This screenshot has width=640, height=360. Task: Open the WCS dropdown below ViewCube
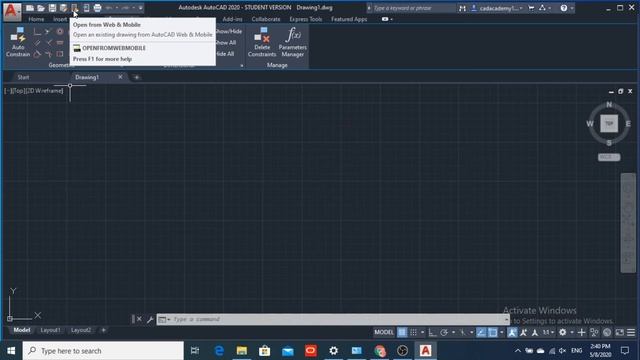pyautogui.click(x=609, y=157)
